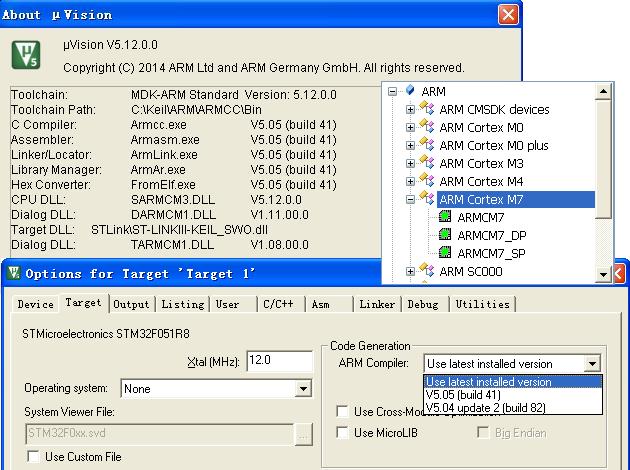Select the ARM Cortex M4 tree row
This screenshot has width=630, height=470.
[481, 182]
